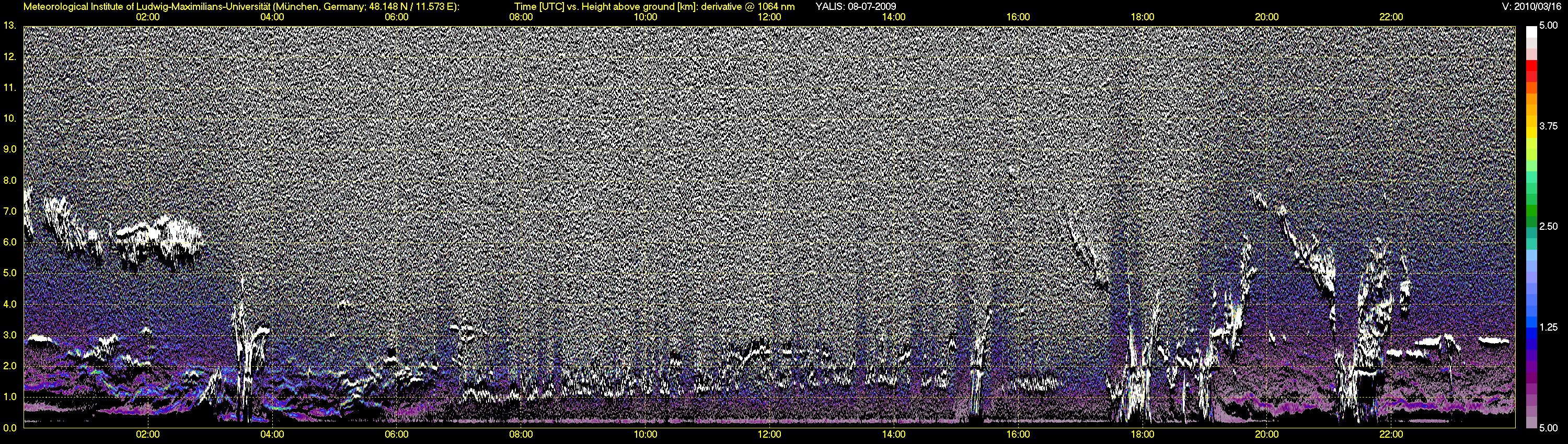Click 22:00 on the top time axis

(1391, 17)
